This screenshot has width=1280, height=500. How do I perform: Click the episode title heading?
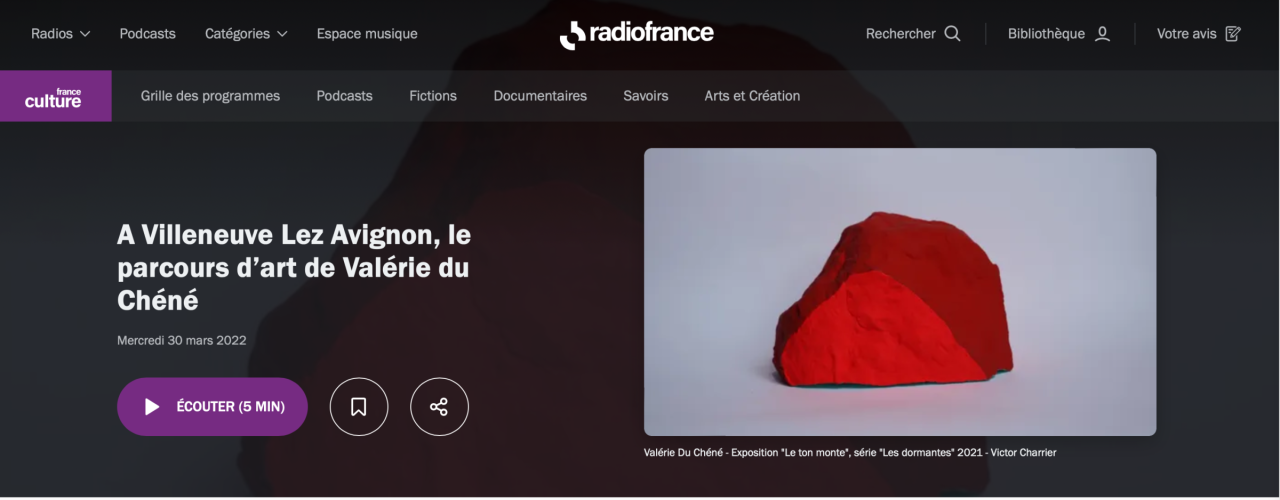(x=294, y=267)
